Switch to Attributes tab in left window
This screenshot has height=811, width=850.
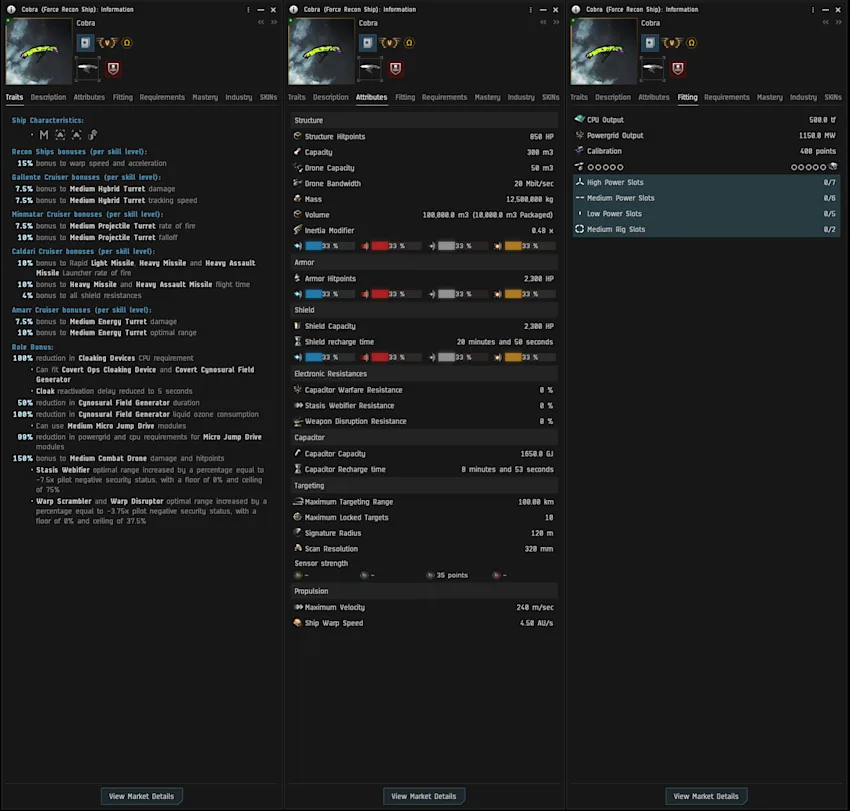pos(89,97)
